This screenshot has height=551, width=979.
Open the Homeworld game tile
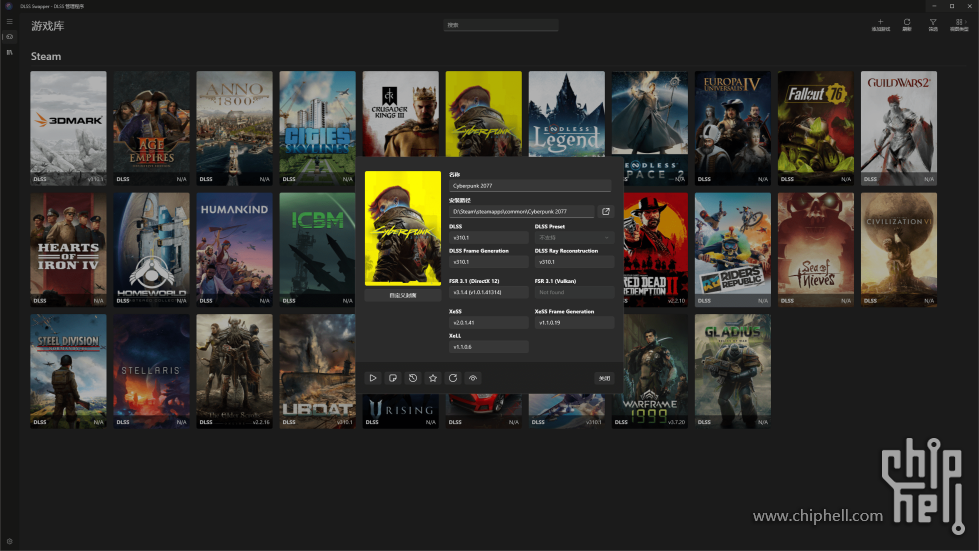(x=151, y=250)
